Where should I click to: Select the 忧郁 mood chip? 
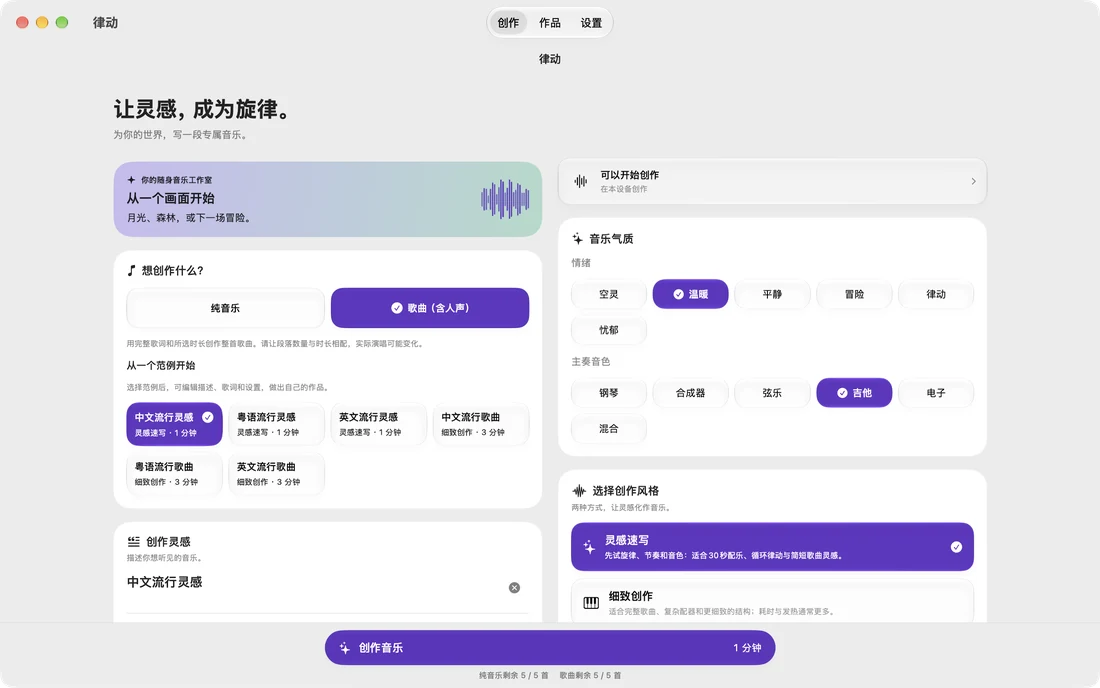609,330
